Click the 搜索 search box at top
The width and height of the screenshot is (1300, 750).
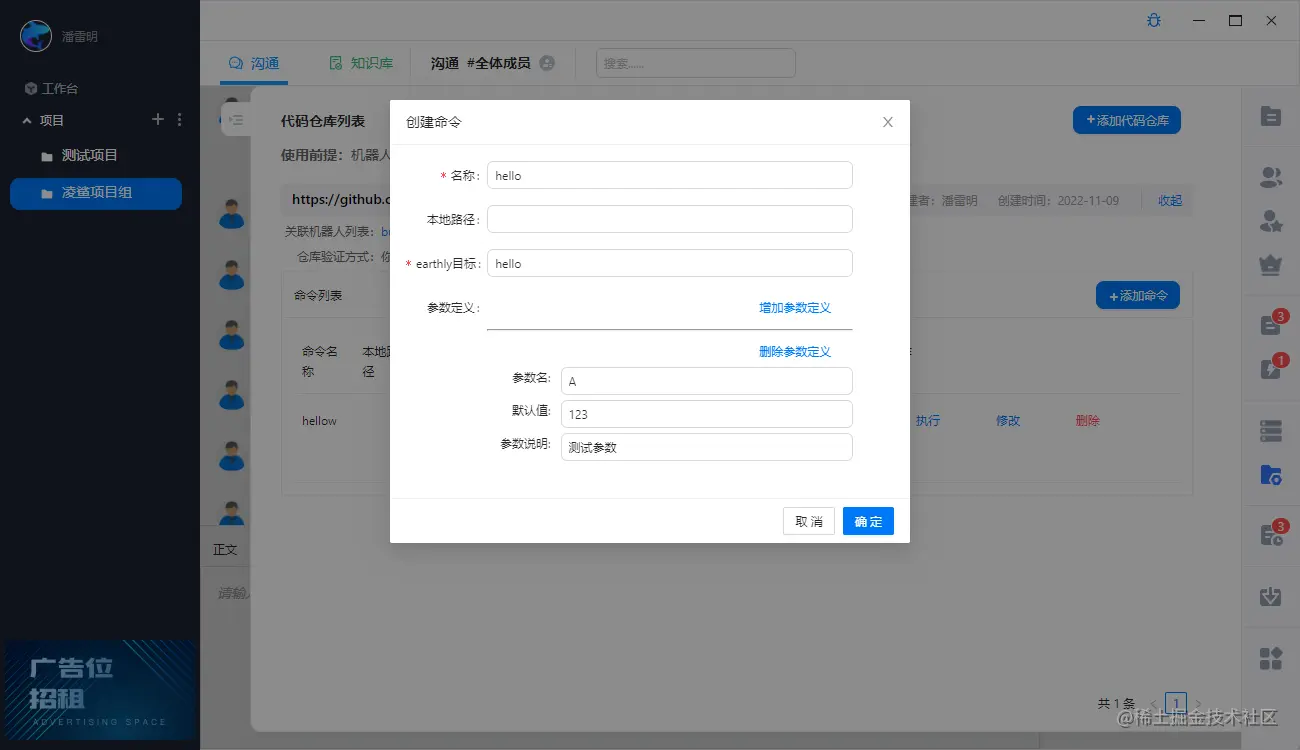coord(696,63)
